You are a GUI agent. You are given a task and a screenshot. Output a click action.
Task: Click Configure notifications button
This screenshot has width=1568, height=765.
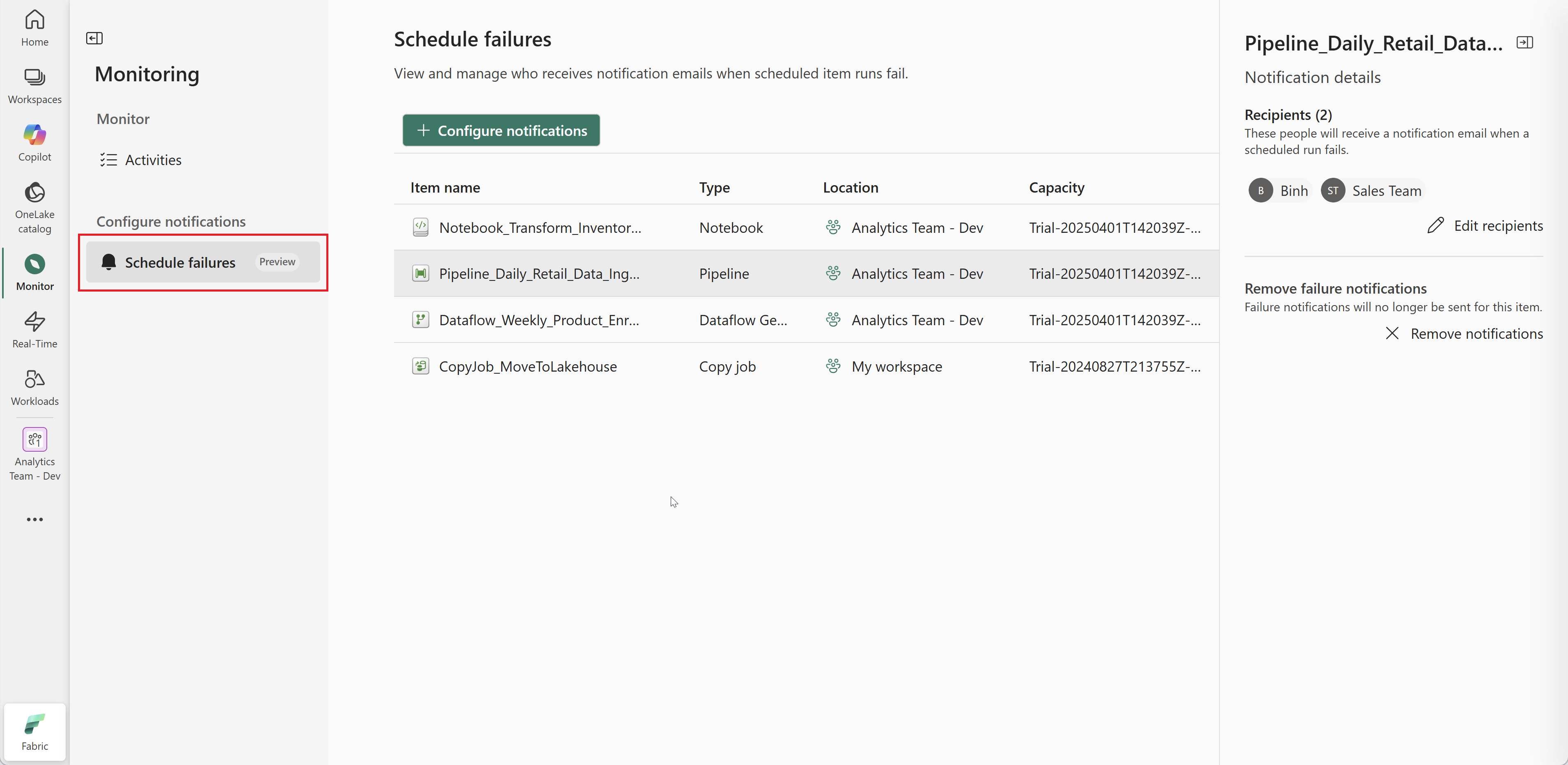click(500, 130)
